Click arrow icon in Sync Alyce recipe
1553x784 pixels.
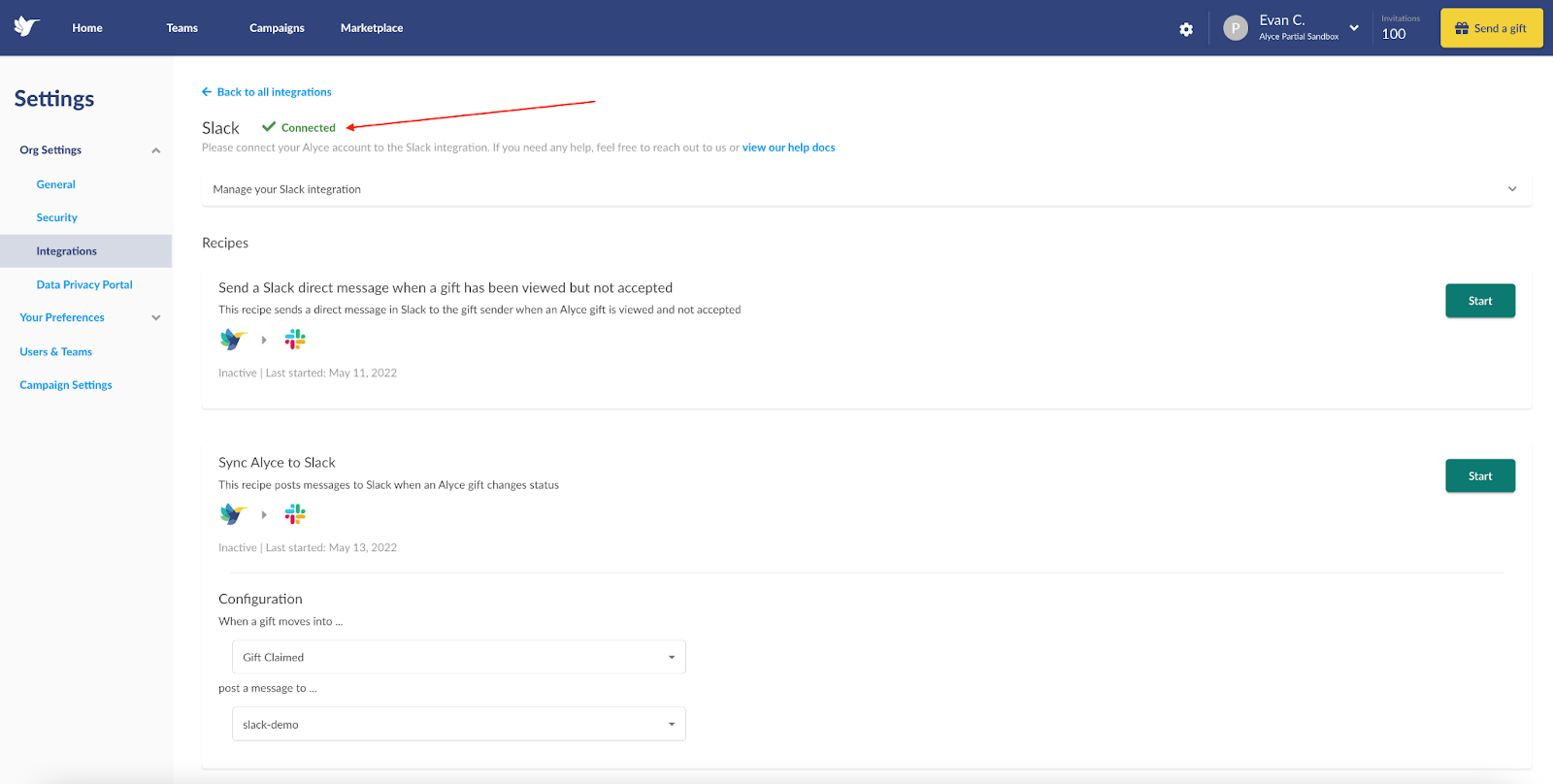pos(264,514)
